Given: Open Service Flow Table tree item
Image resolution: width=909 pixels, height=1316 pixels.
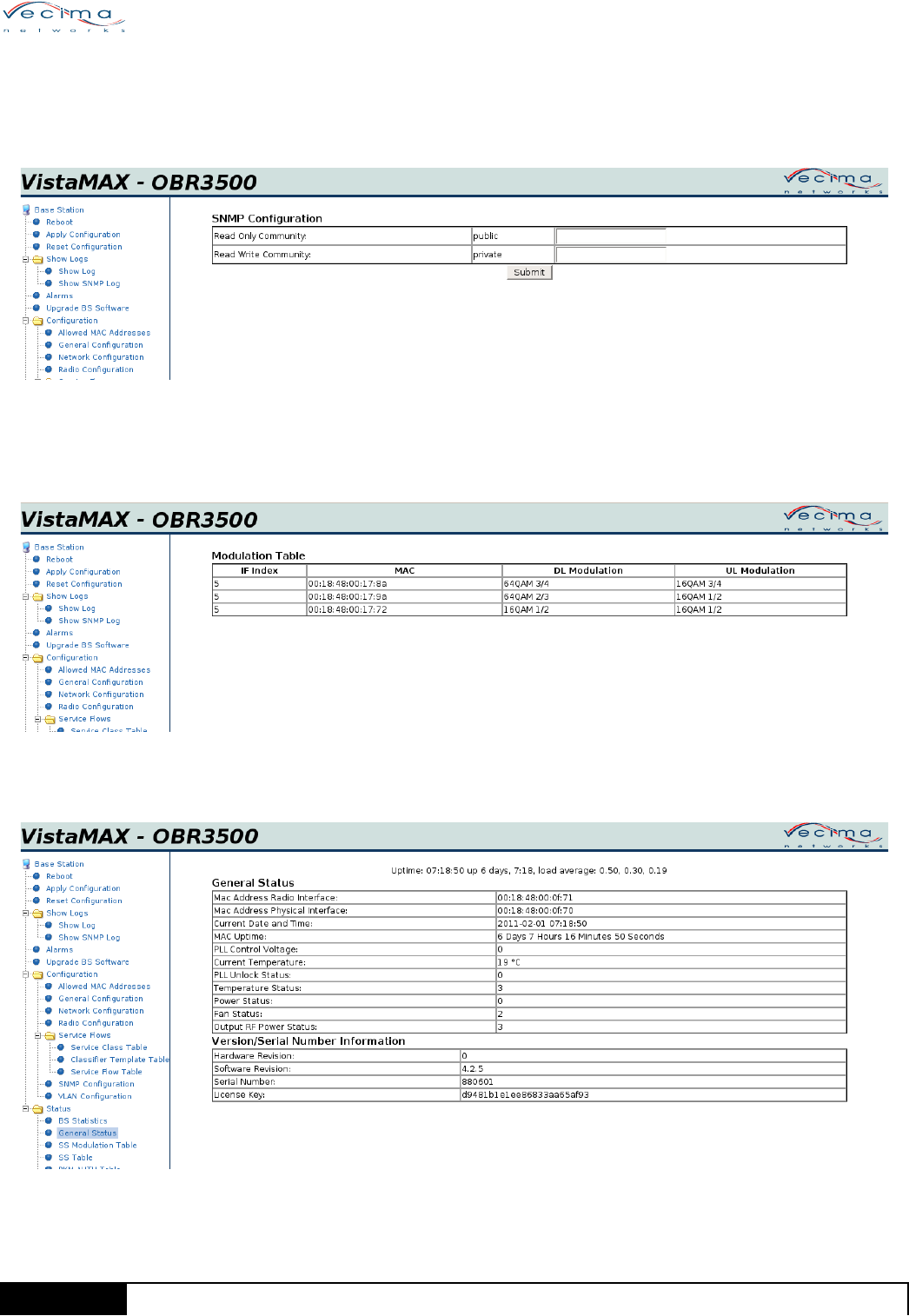Looking at the screenshot, I should click(x=106, y=1072).
